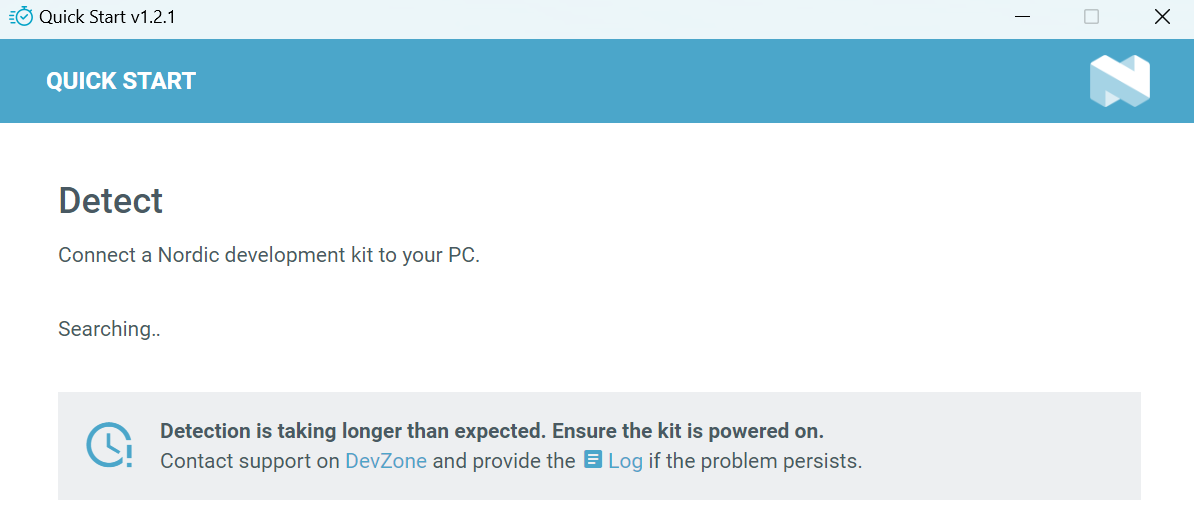Click the Ensure the kit is powered on sentence
Image resolution: width=1194 pixels, height=529 pixels.
pos(688,432)
